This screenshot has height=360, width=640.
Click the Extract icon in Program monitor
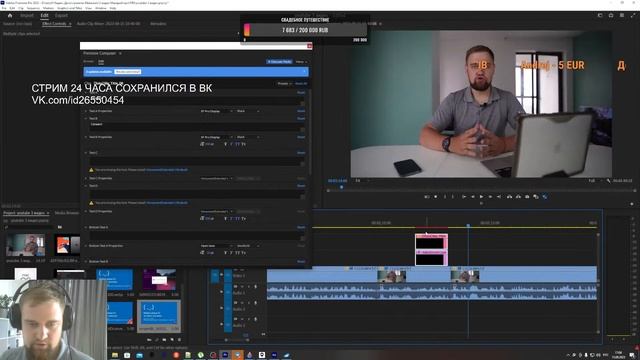[518, 197]
